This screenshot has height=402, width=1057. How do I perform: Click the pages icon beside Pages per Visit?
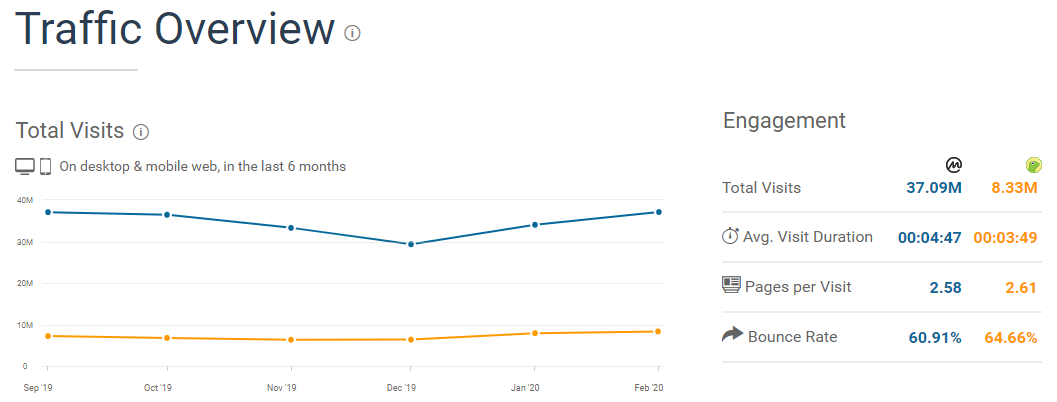[731, 286]
